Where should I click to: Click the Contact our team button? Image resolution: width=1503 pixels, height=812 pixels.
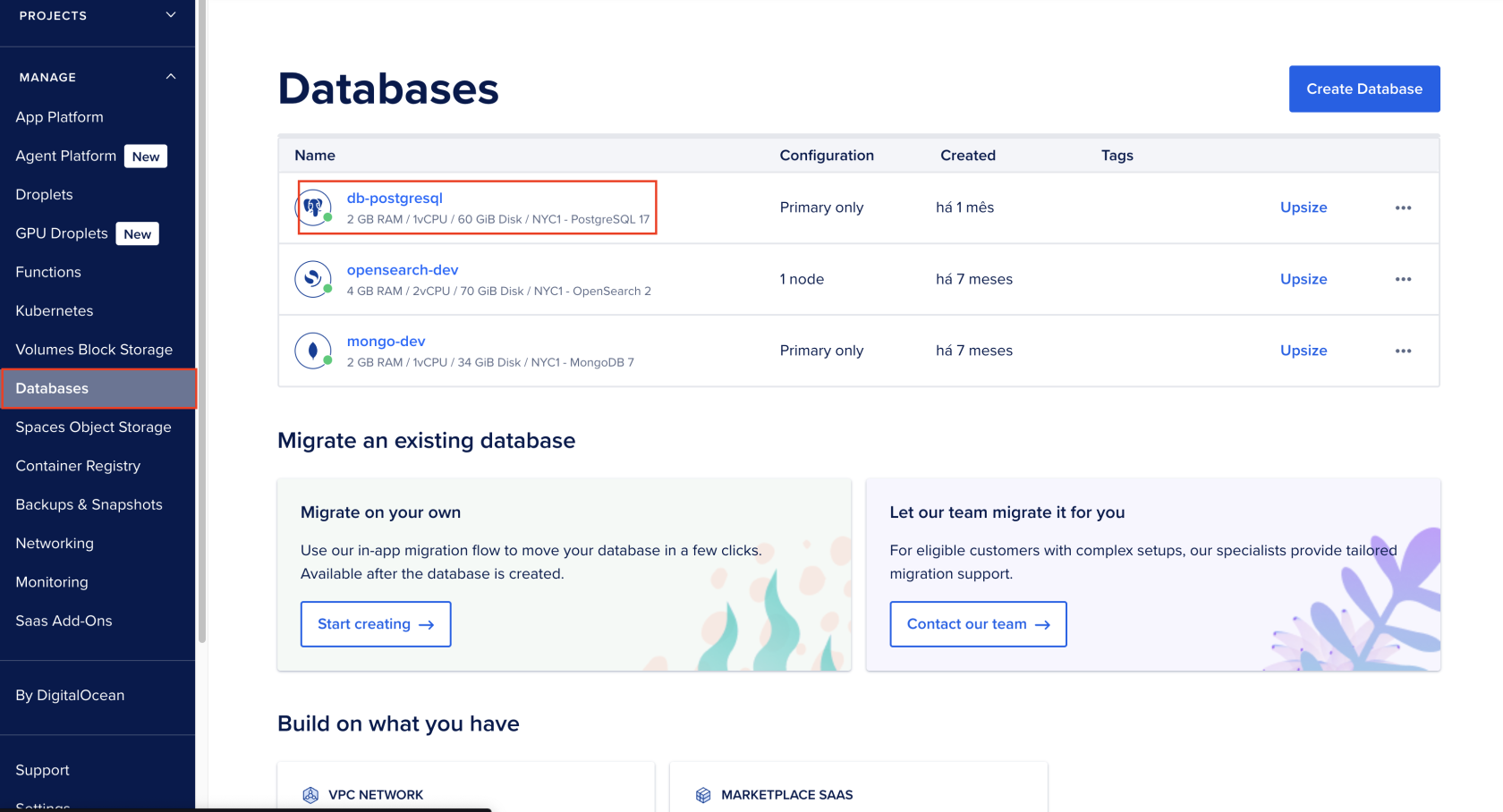tap(978, 624)
